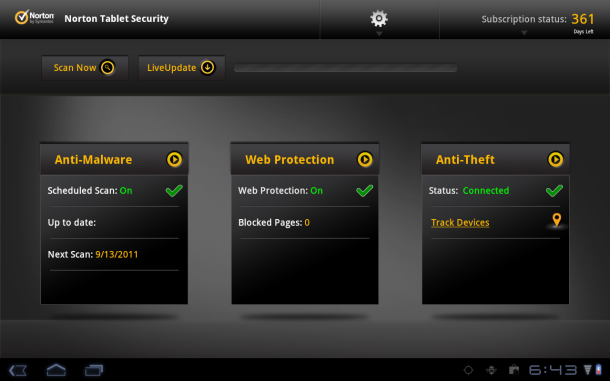Select the Web Protection: On status row
Viewport: 610px width, 381px height.
(x=305, y=191)
